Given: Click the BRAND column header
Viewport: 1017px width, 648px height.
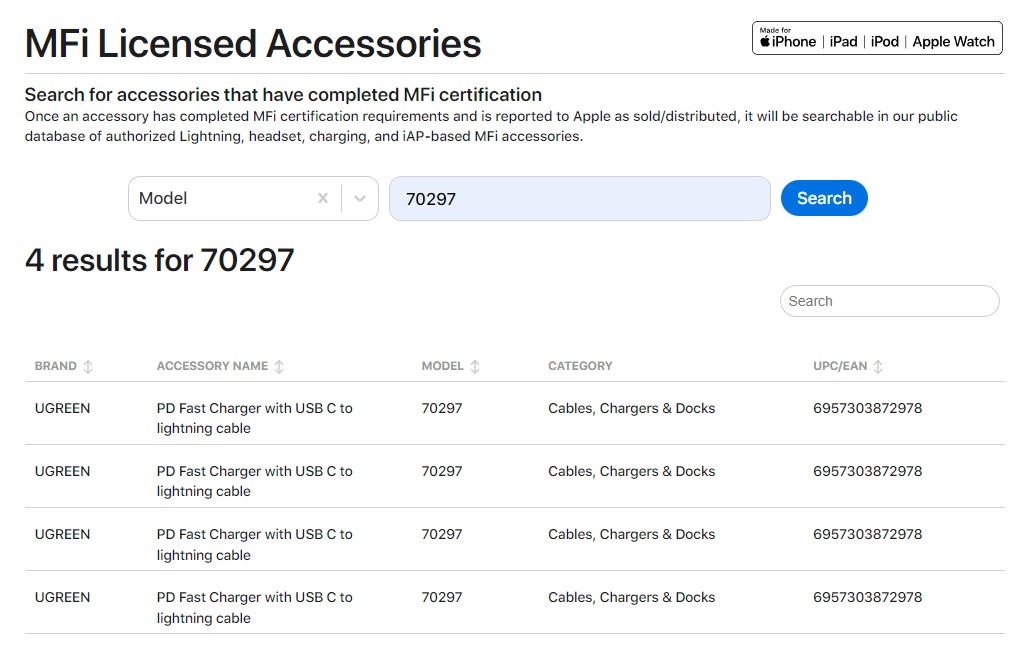Looking at the screenshot, I should (56, 366).
